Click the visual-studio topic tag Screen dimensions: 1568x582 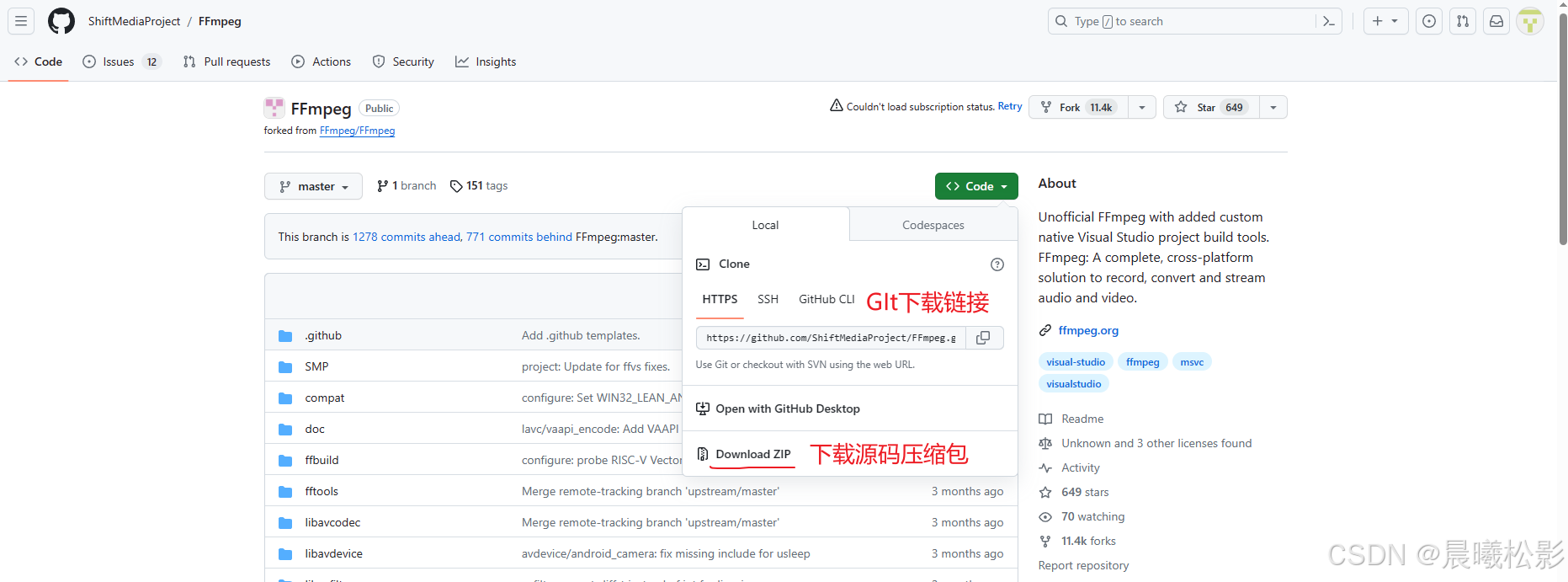(x=1076, y=362)
